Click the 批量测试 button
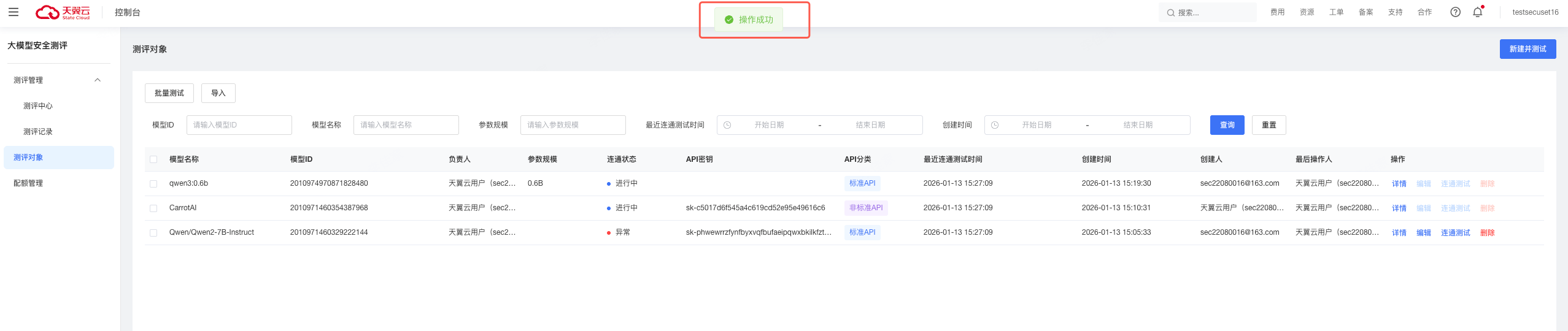Image resolution: width=1568 pixels, height=331 pixels. 169,93
